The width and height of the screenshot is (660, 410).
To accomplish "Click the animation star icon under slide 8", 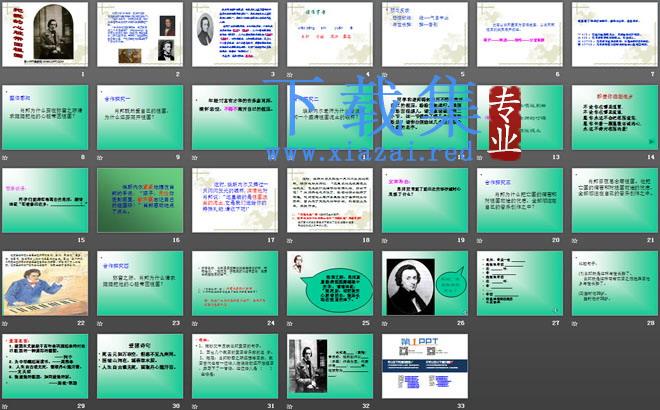I will [x=5, y=157].
